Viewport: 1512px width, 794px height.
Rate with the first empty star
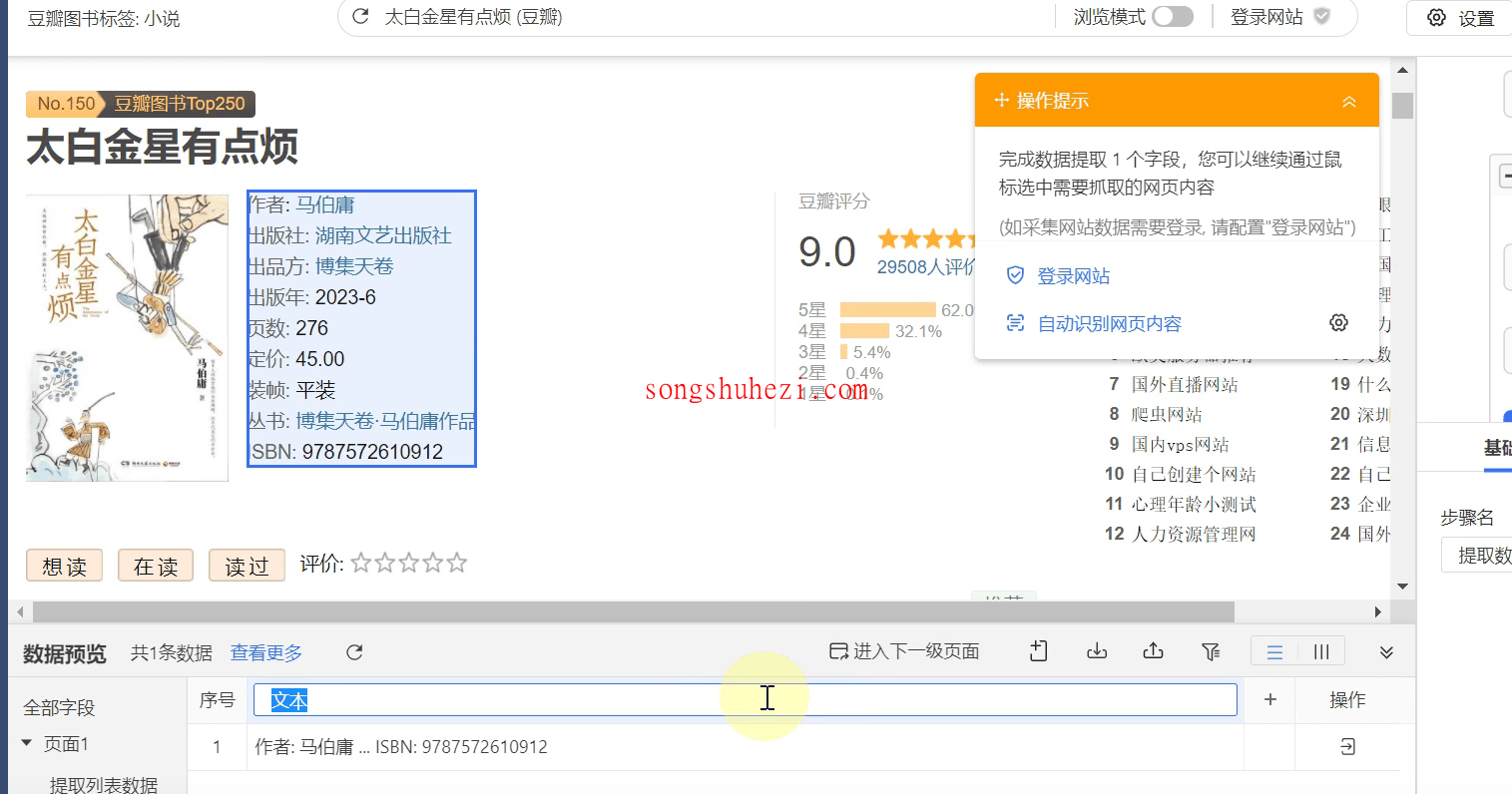[x=361, y=564]
